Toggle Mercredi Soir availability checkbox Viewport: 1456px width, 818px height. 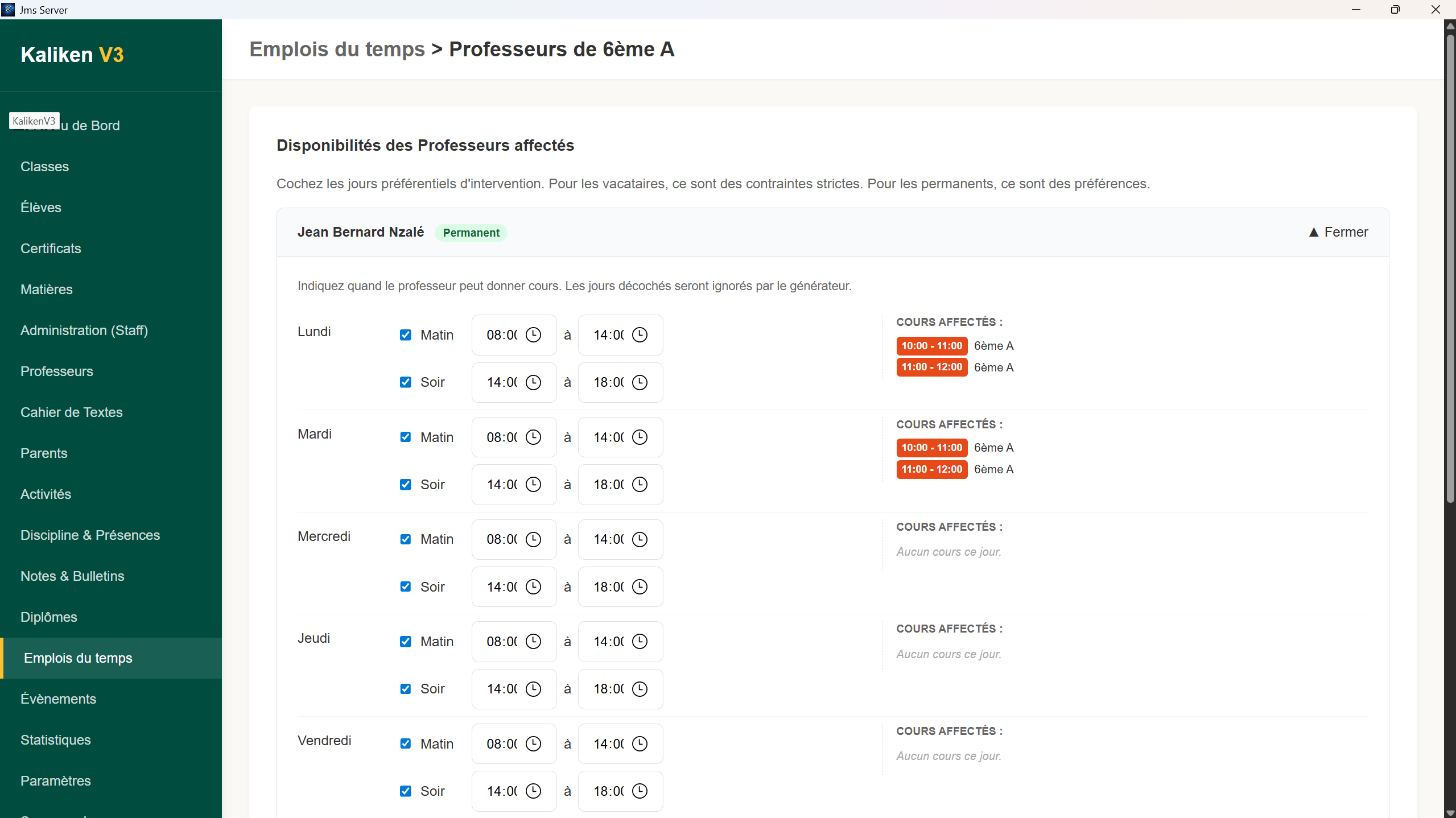coord(405,586)
